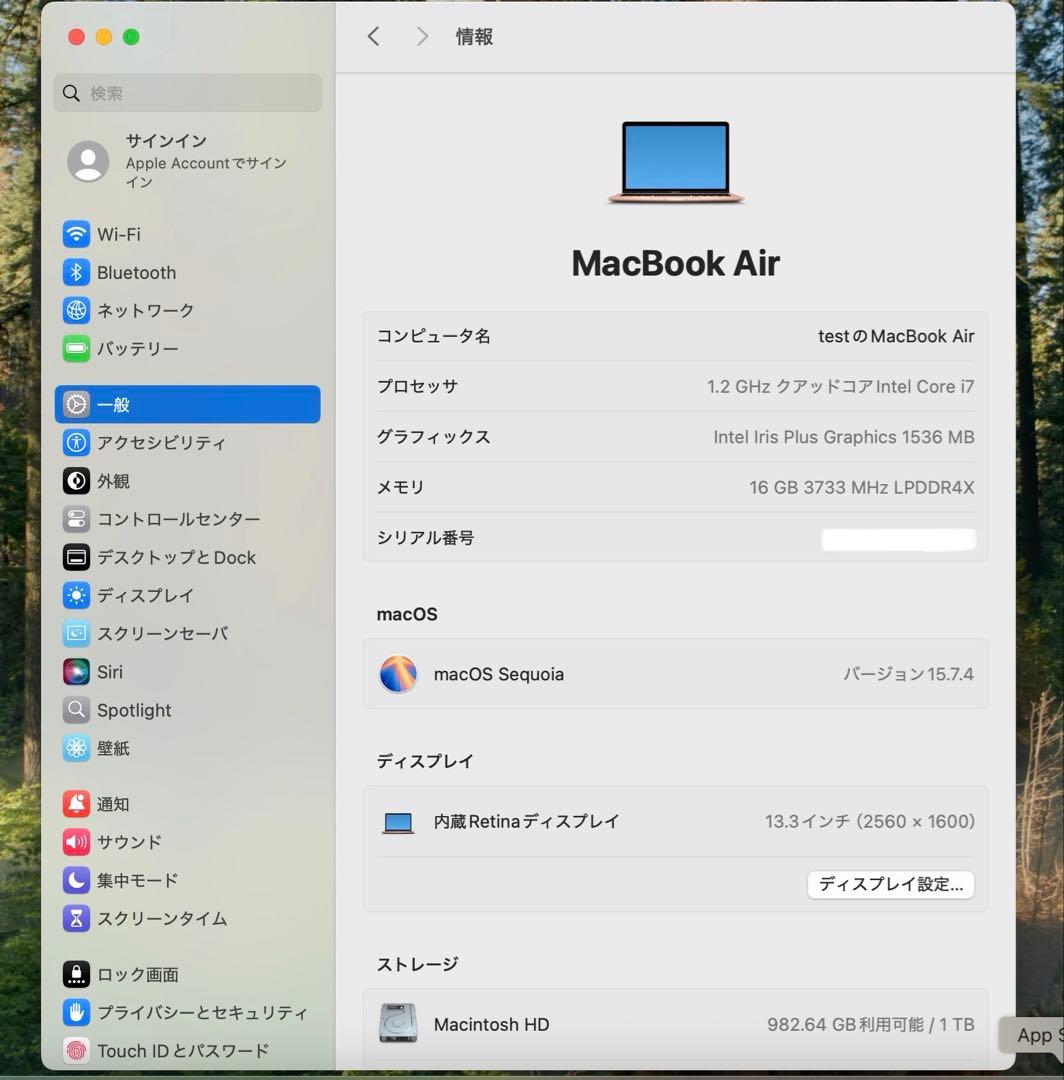Open the Siri icon
This screenshot has width=1064, height=1080.
tap(76, 672)
